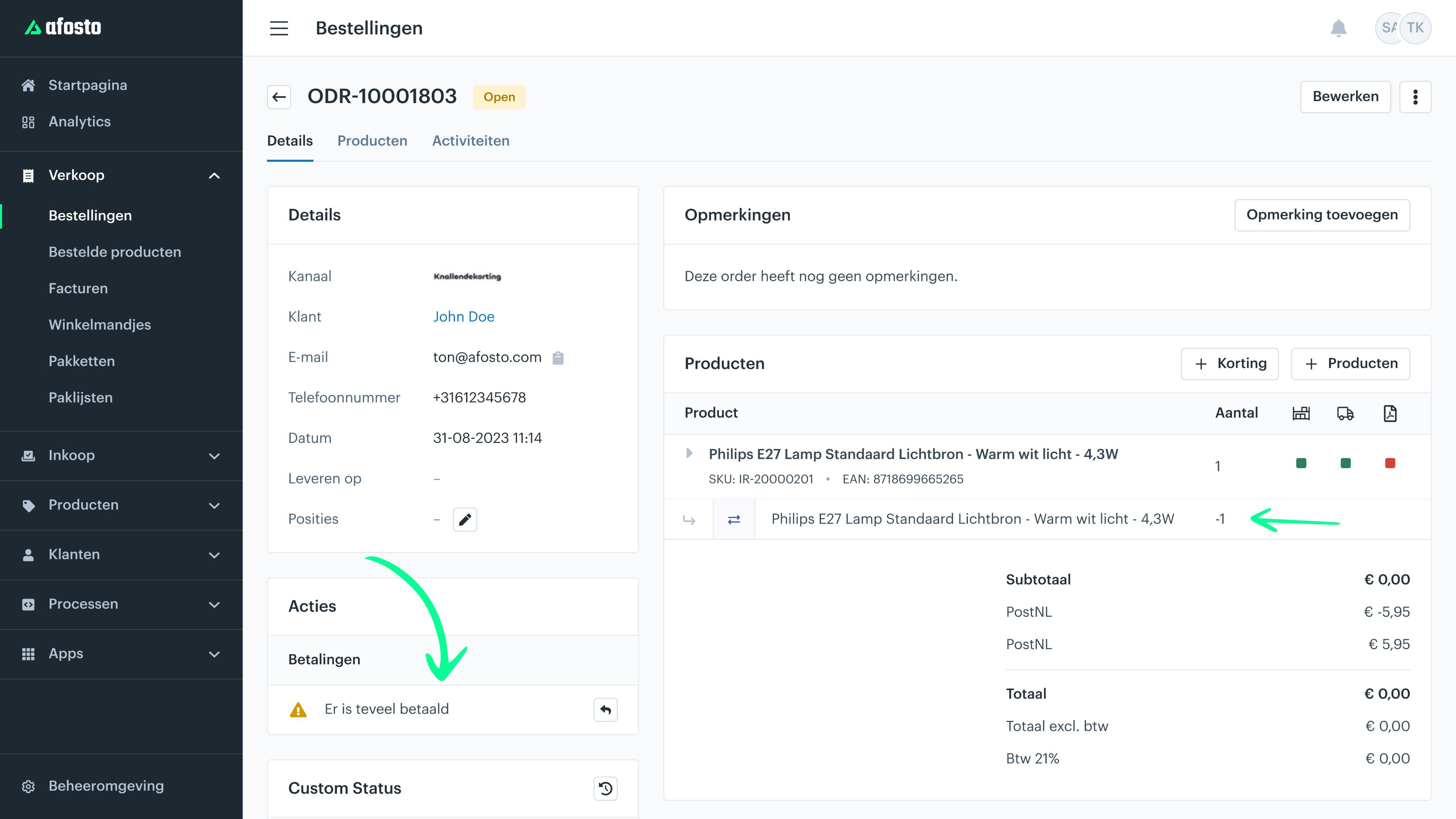The image size is (1456, 819).
Task: Add items with the + Producten button
Action: [x=1351, y=363]
